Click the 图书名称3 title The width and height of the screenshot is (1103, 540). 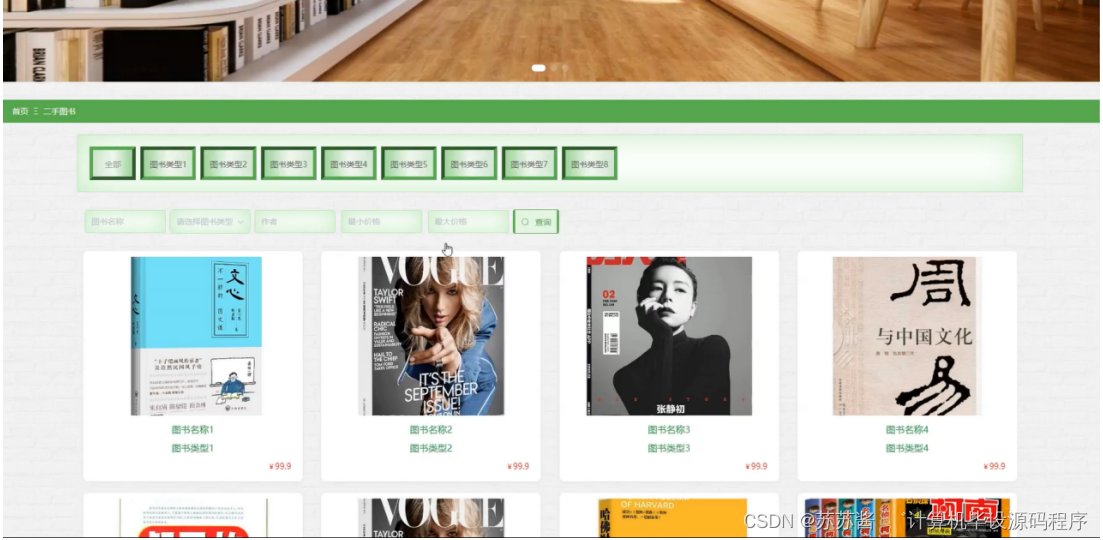669,430
